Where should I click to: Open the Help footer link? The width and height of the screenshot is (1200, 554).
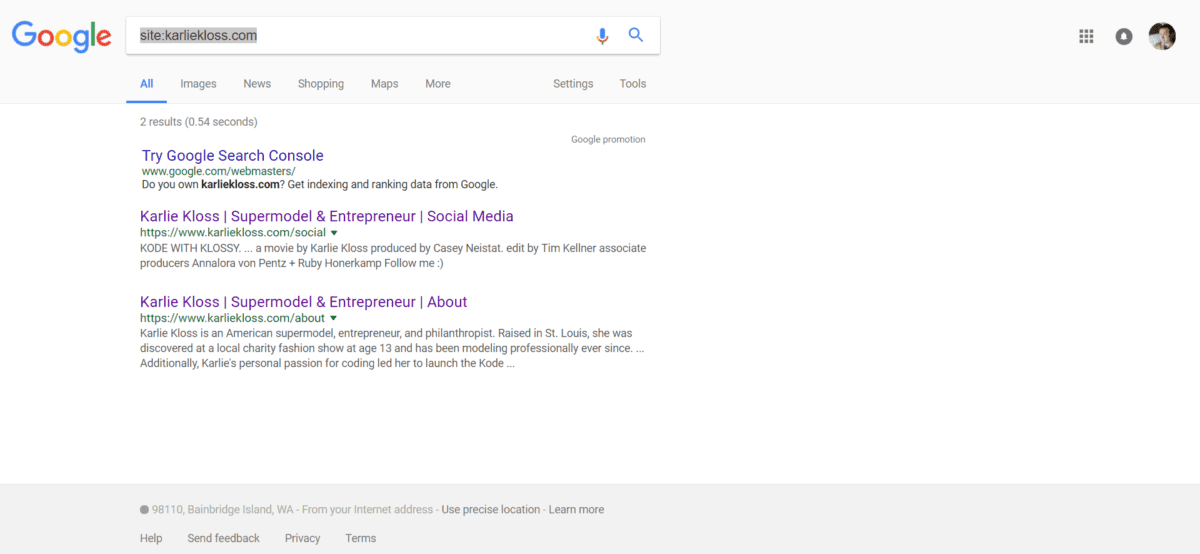[151, 538]
